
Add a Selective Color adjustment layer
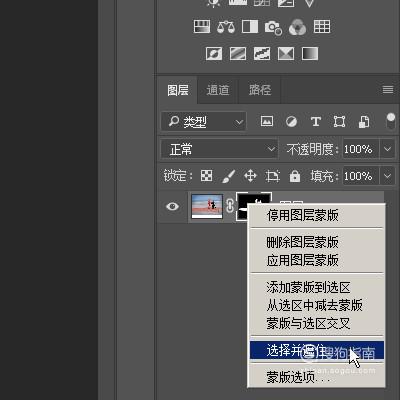coord(286,53)
